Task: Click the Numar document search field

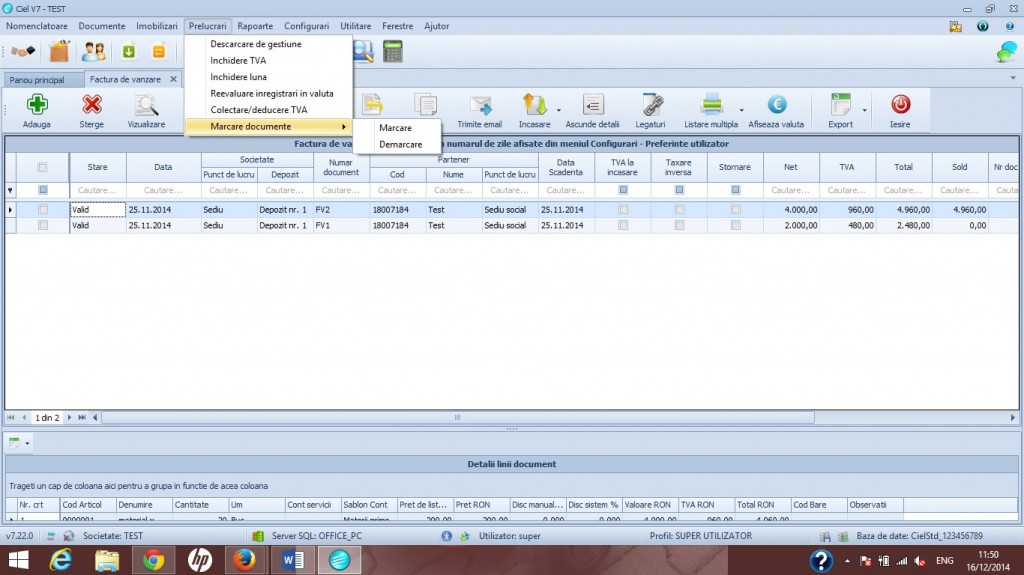Action: 341,190
